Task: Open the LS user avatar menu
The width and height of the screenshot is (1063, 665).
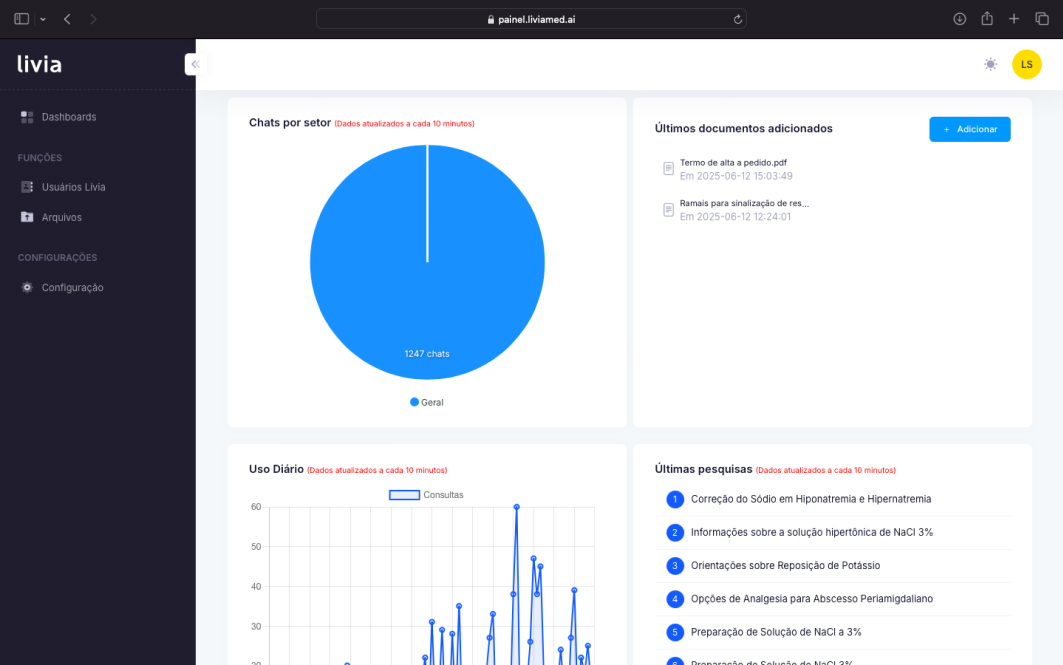Action: pyautogui.click(x=1026, y=64)
